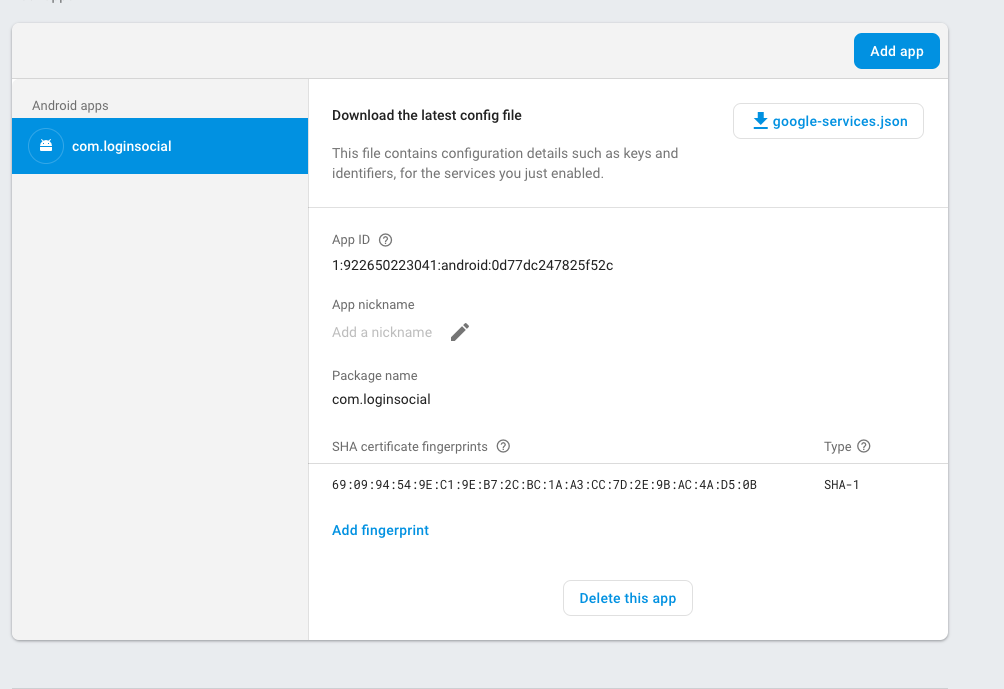Click Download the latest config file heading
This screenshot has width=1004, height=689.
[x=427, y=115]
